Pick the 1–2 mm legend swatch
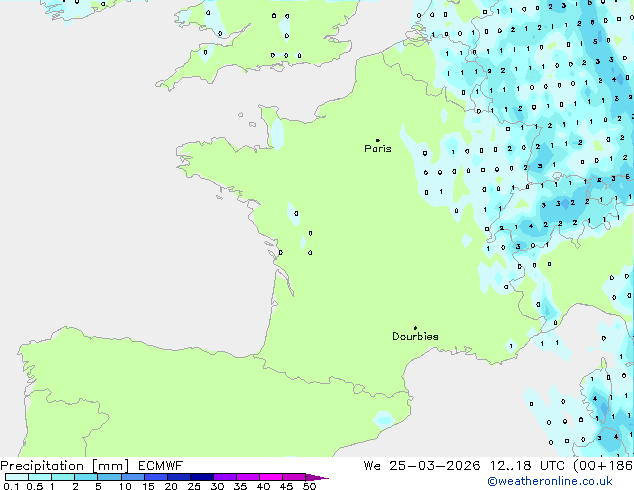Viewport: 634px width, 490px height. click(63, 477)
